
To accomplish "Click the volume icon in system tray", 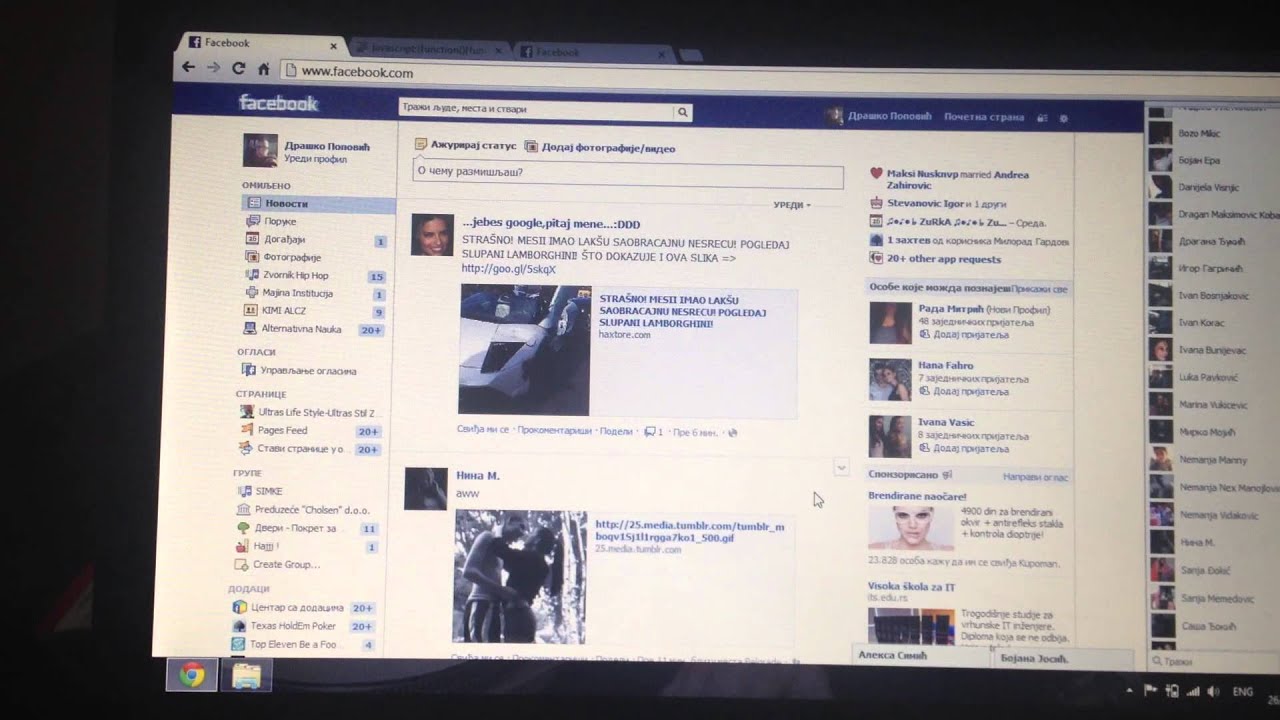I will (1213, 691).
